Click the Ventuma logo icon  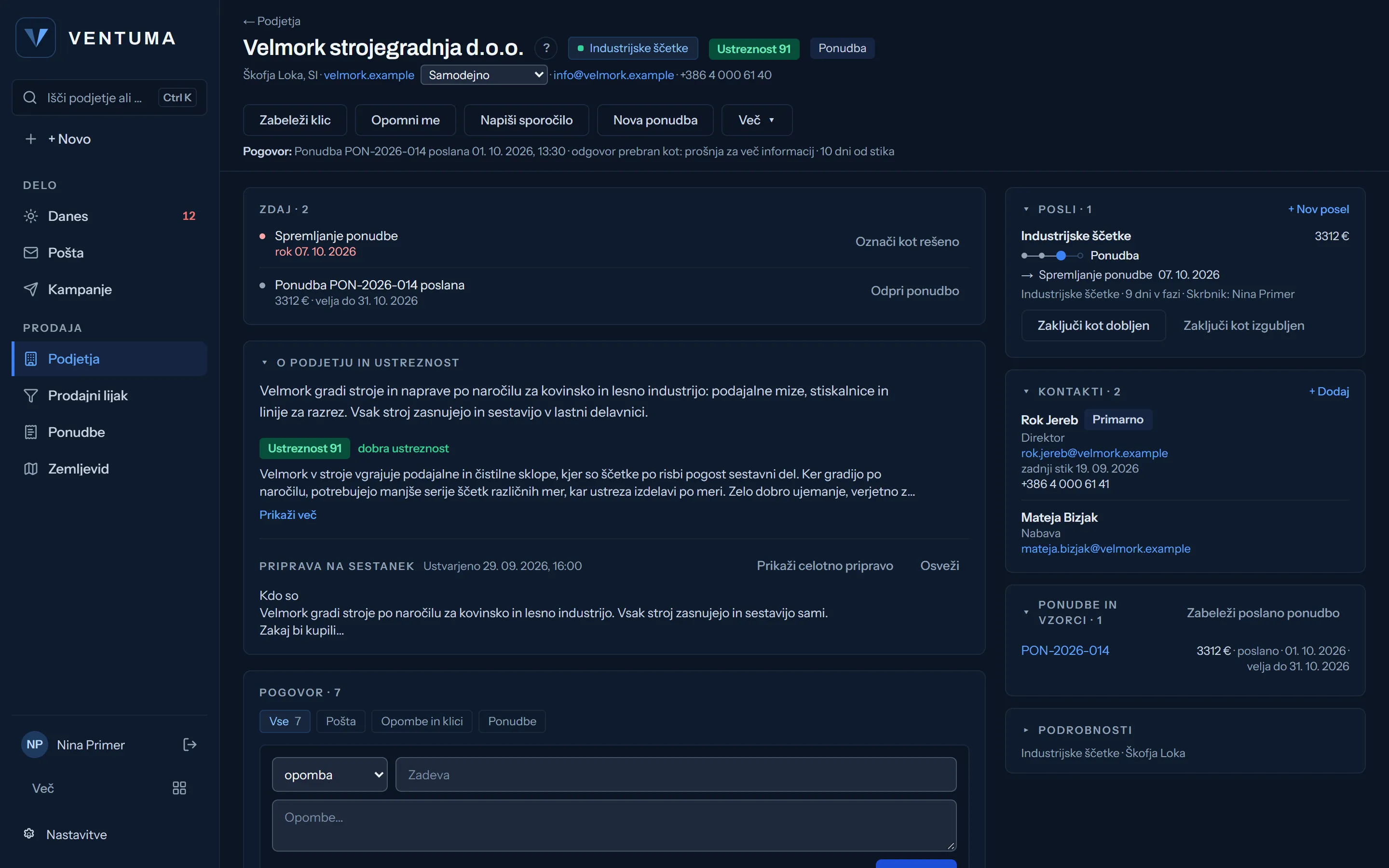point(36,38)
